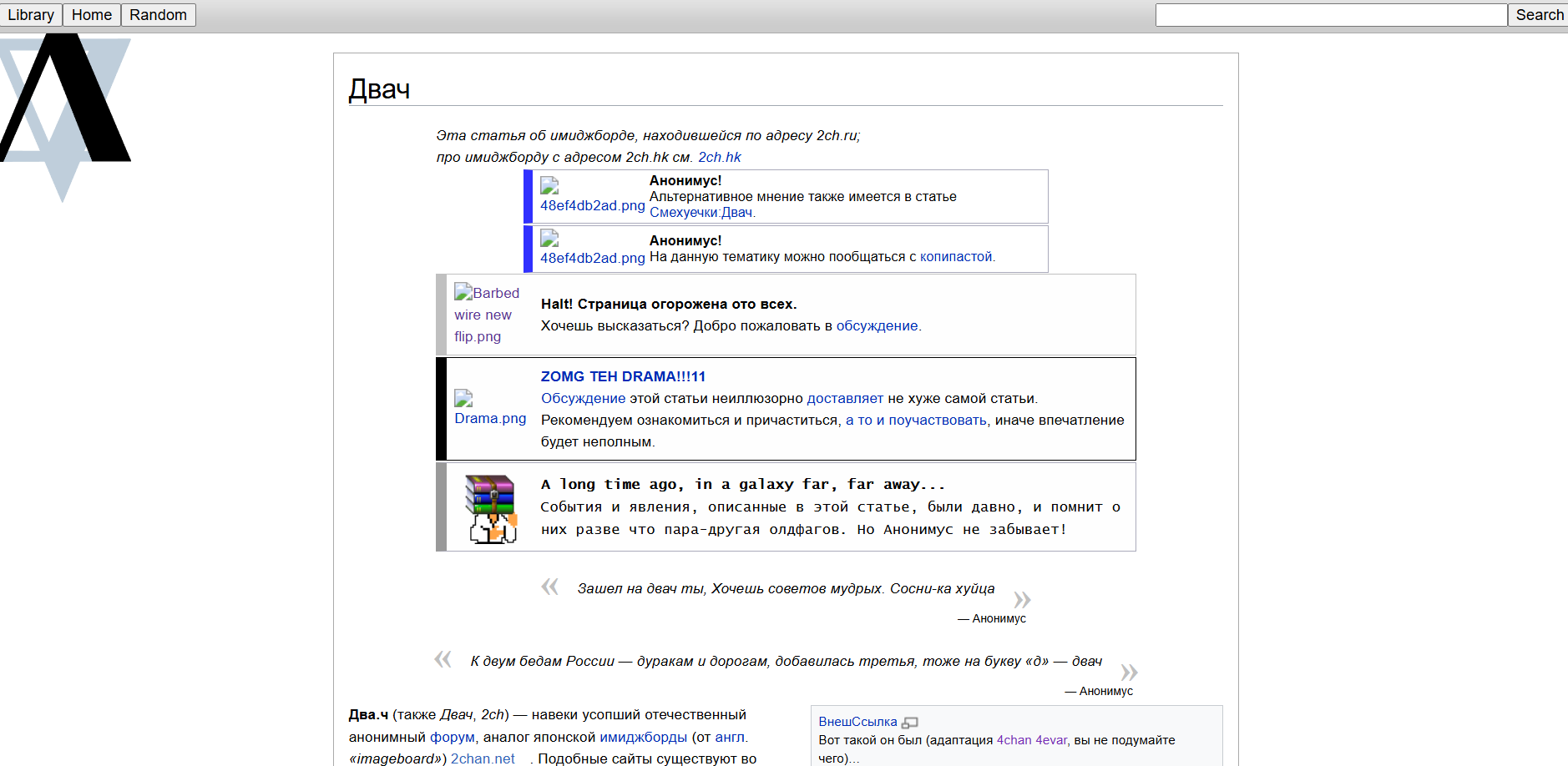The width and height of the screenshot is (1568, 766).
Task: Open Обсуждение link in the drama notice
Action: [583, 398]
